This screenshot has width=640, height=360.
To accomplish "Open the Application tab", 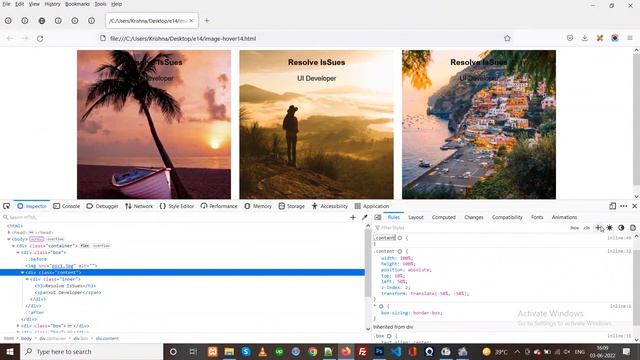I will pos(372,206).
